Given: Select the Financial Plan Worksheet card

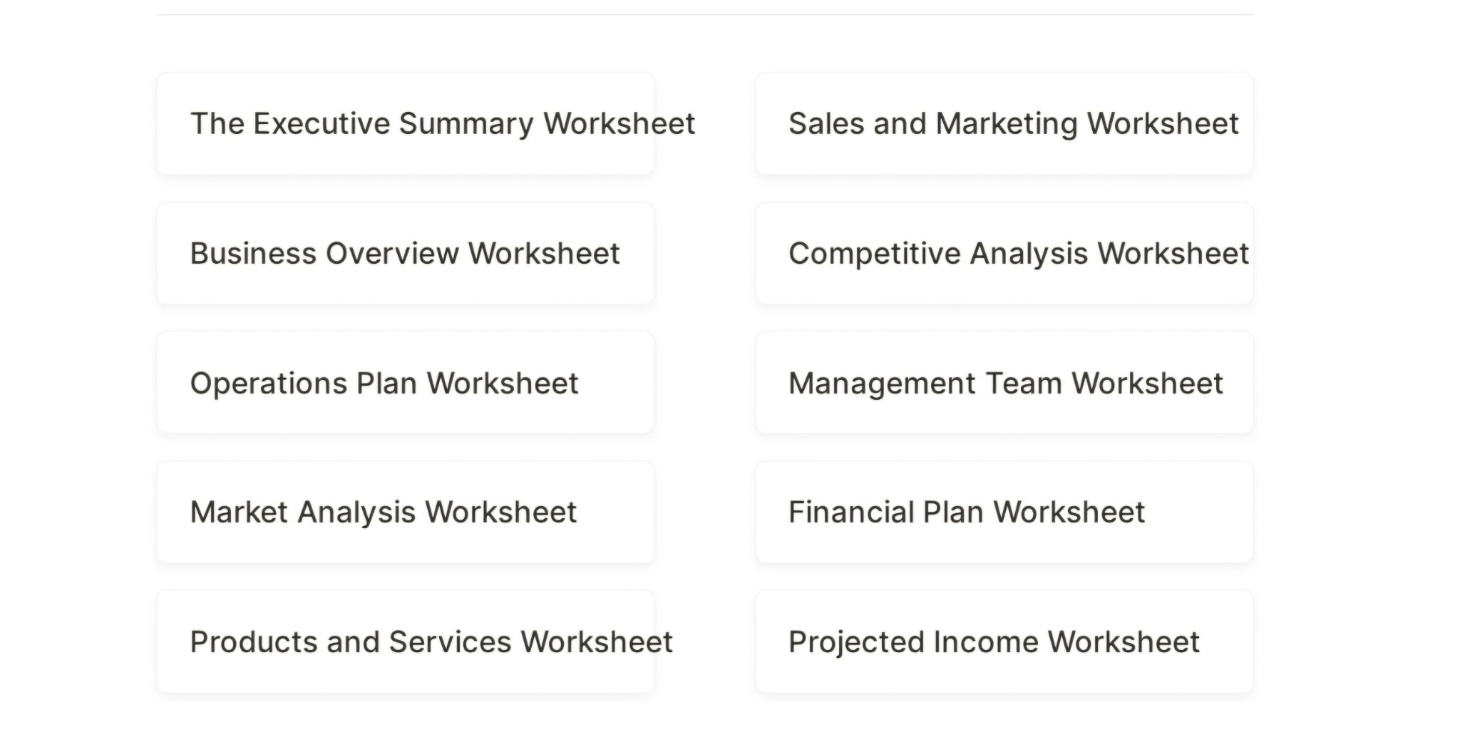Looking at the screenshot, I should (1005, 512).
